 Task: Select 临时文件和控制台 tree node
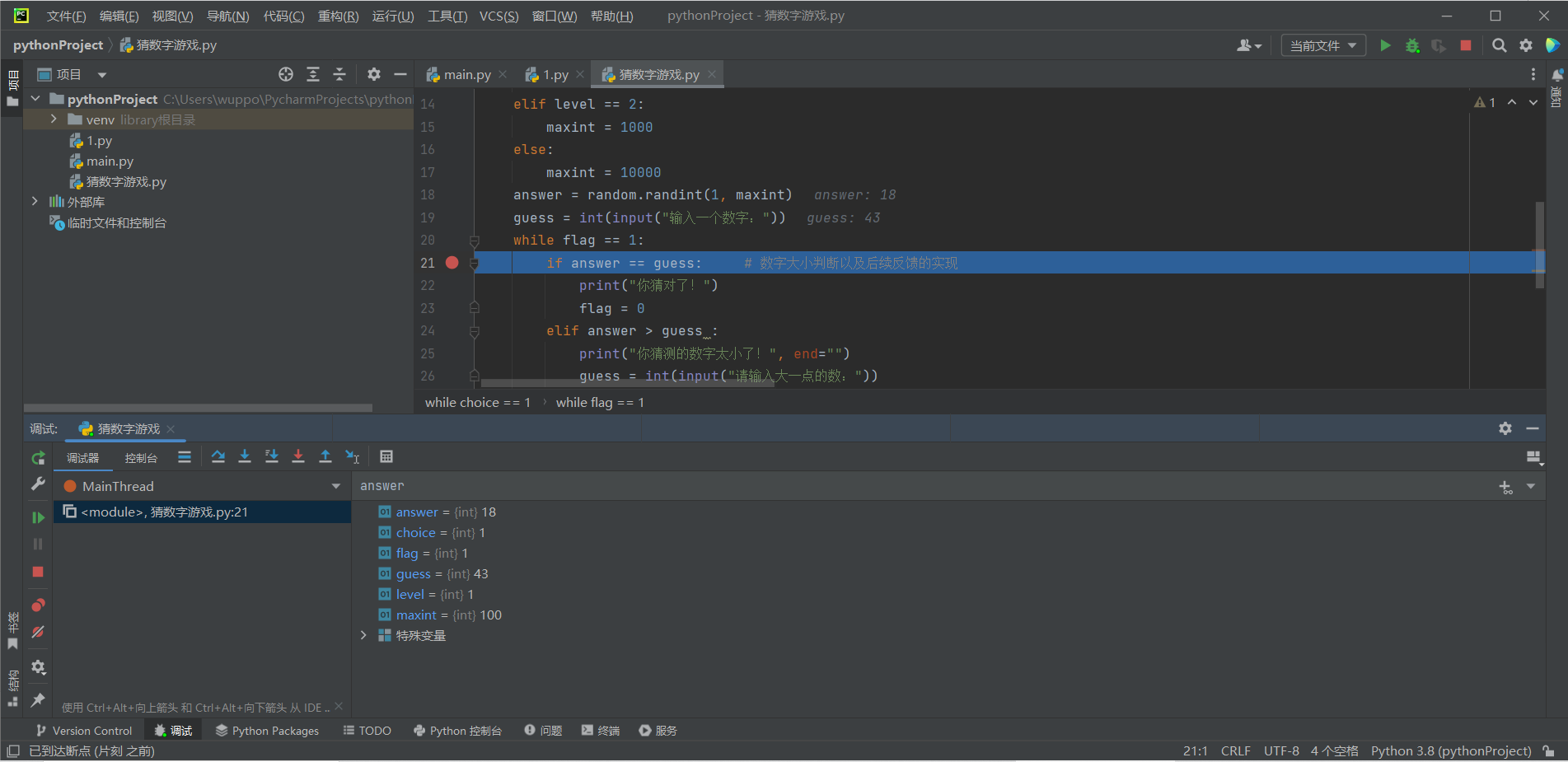tap(116, 223)
